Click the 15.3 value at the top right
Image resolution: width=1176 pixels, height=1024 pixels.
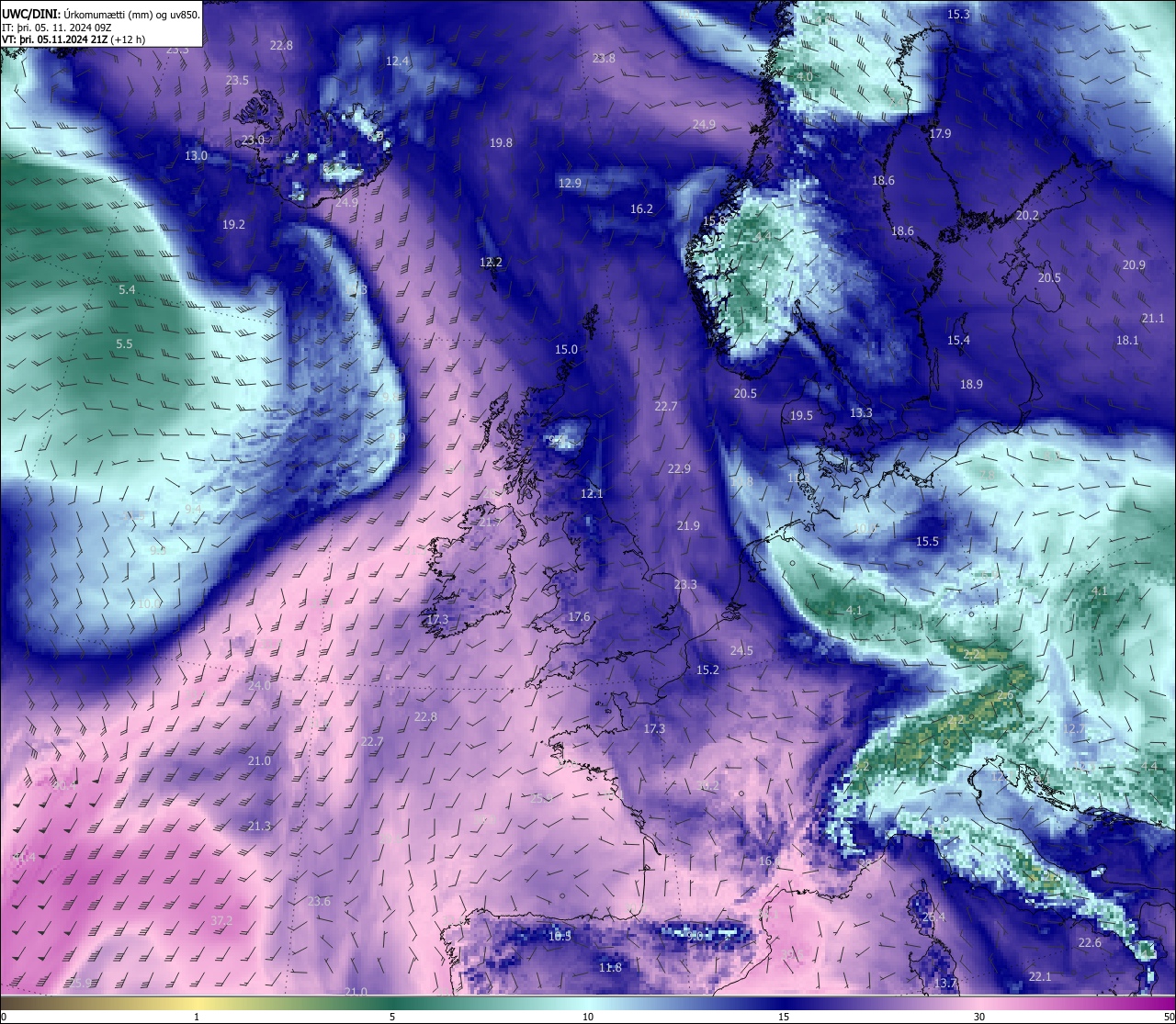958,15
